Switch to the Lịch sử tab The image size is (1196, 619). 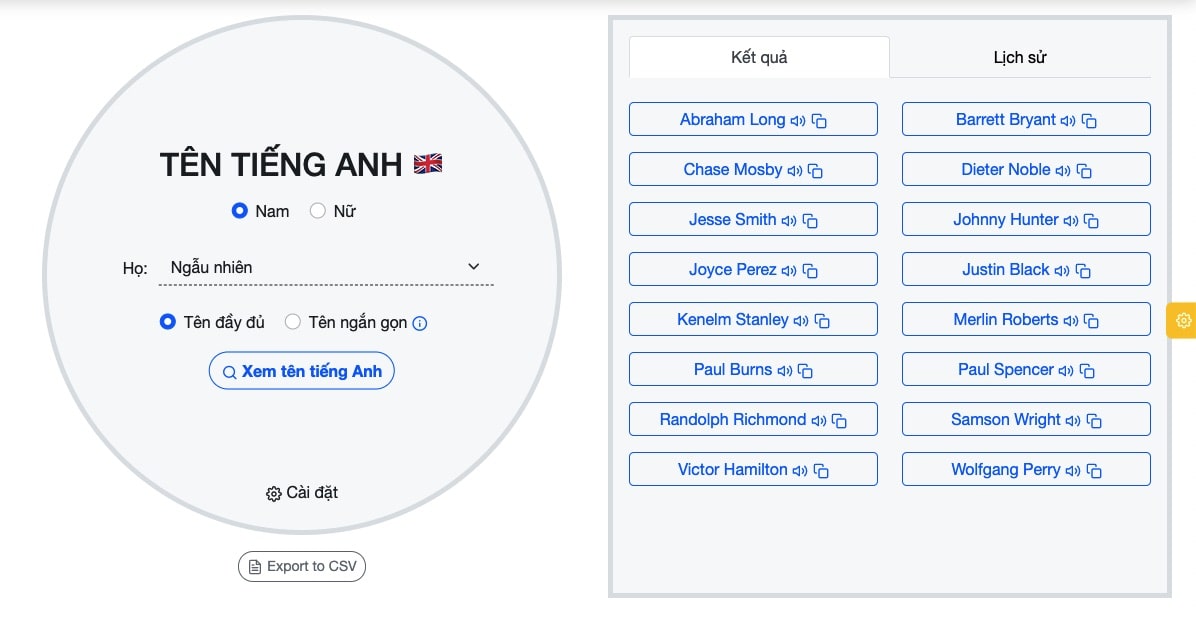pos(1019,57)
